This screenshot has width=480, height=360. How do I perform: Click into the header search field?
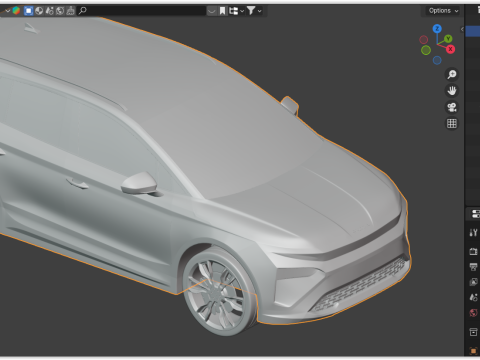tap(141, 11)
